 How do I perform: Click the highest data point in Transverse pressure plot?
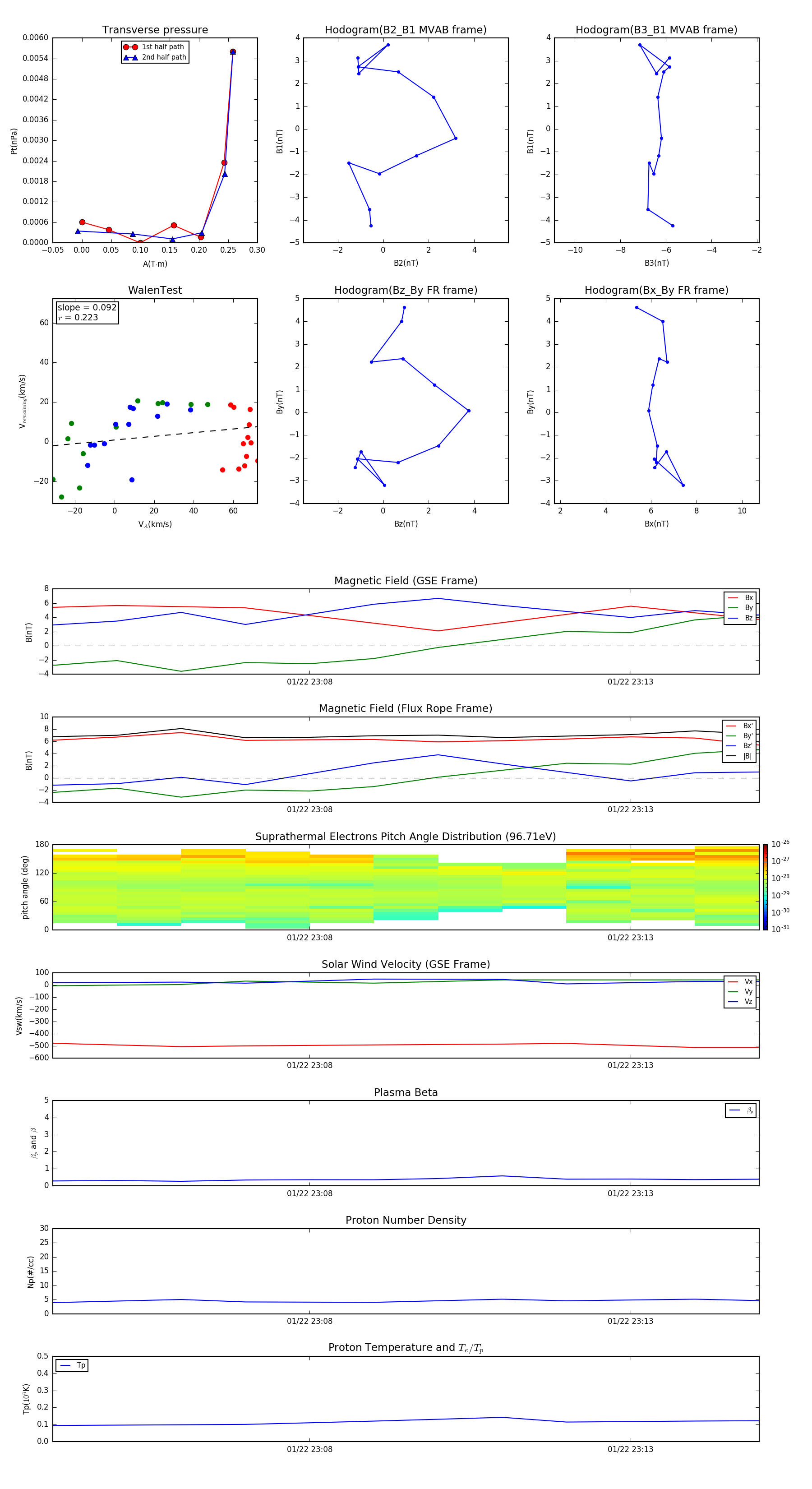pyautogui.click(x=233, y=51)
